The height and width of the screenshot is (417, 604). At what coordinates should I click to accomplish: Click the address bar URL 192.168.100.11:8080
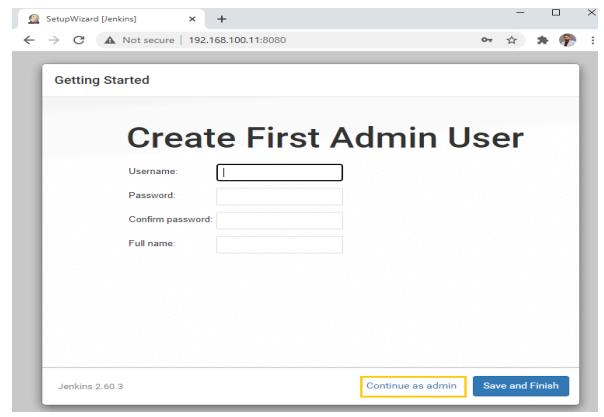click(237, 40)
